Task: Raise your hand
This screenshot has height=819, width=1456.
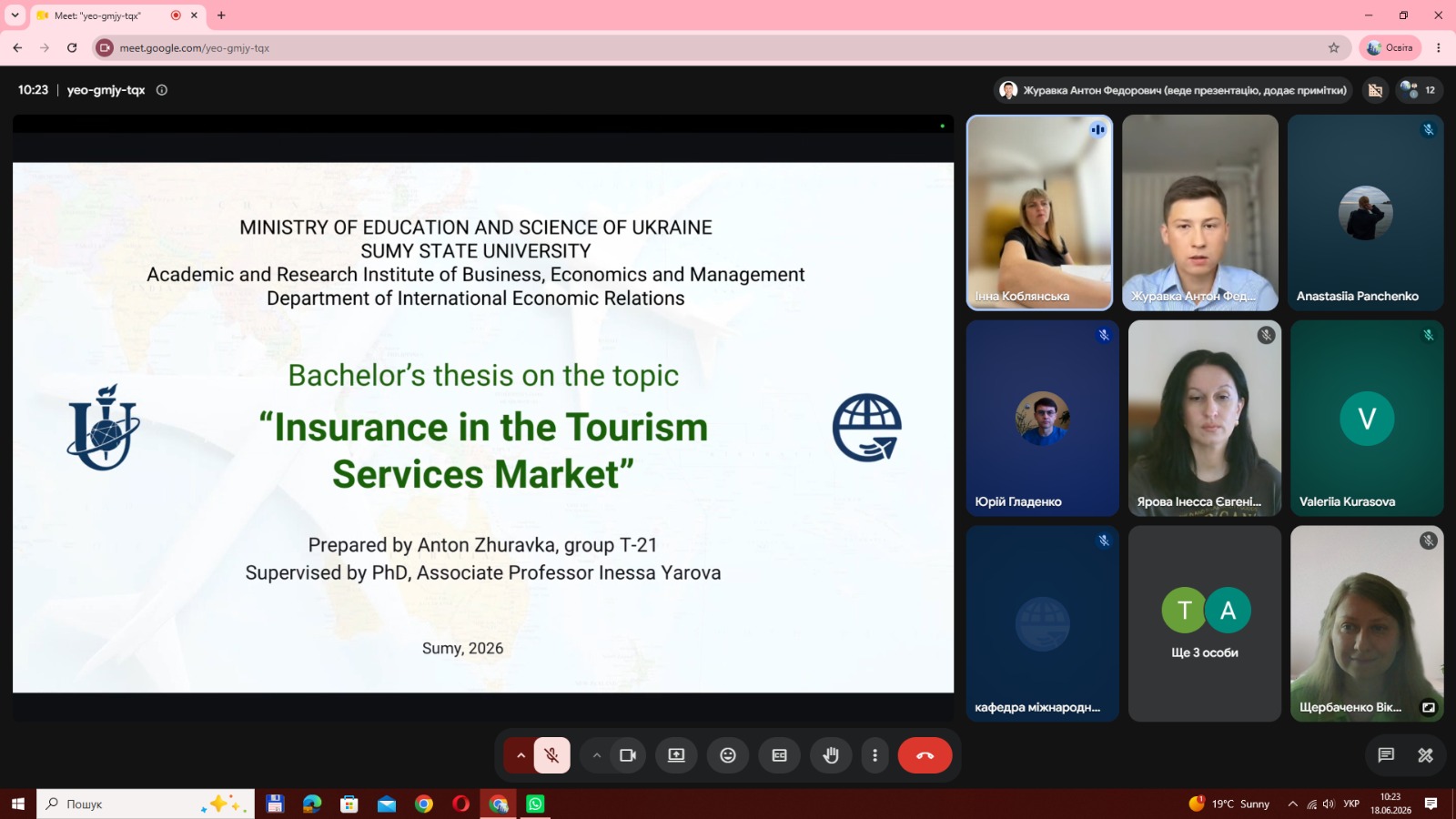Action: 831,755
